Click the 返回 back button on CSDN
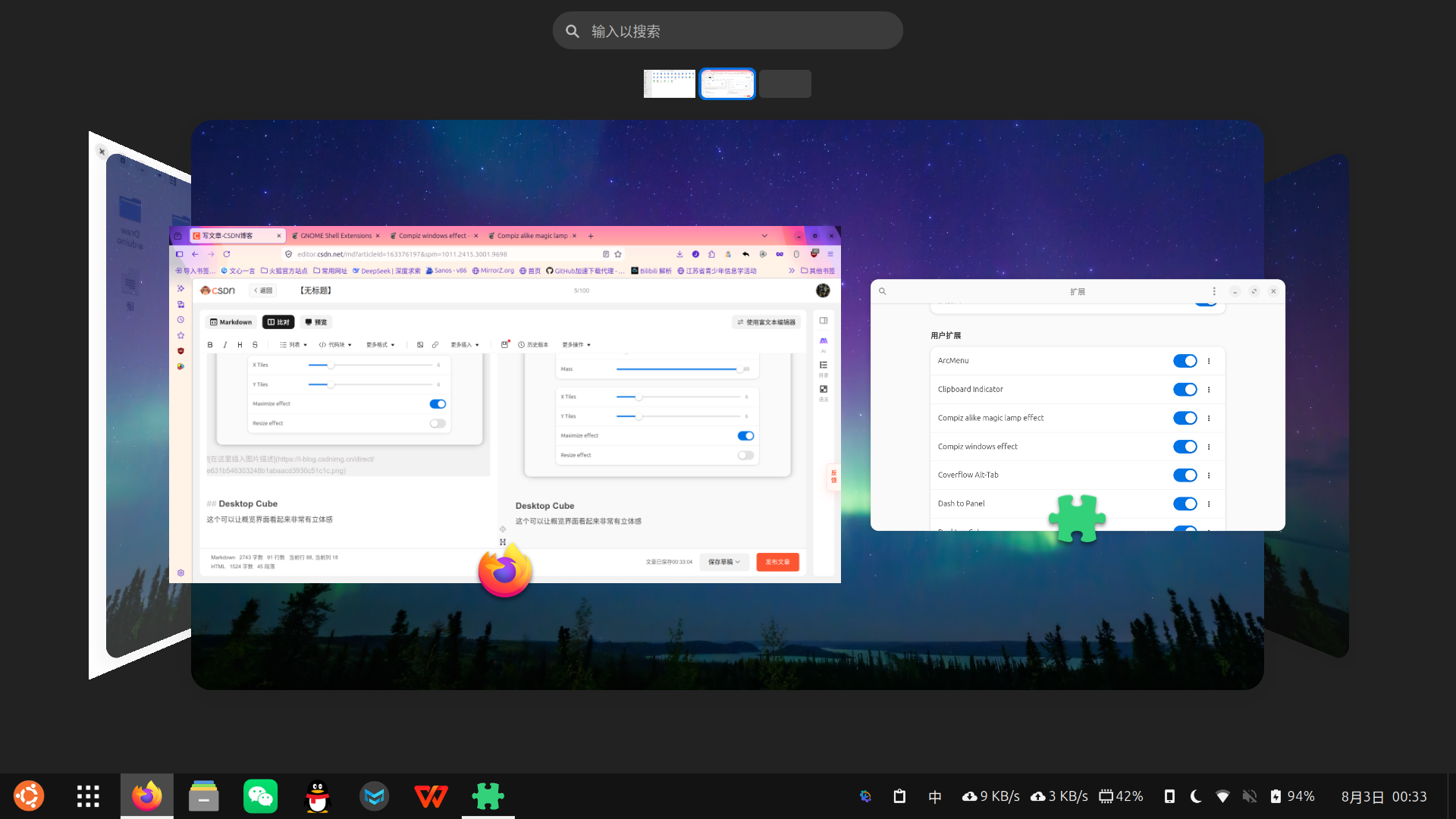 (x=263, y=290)
